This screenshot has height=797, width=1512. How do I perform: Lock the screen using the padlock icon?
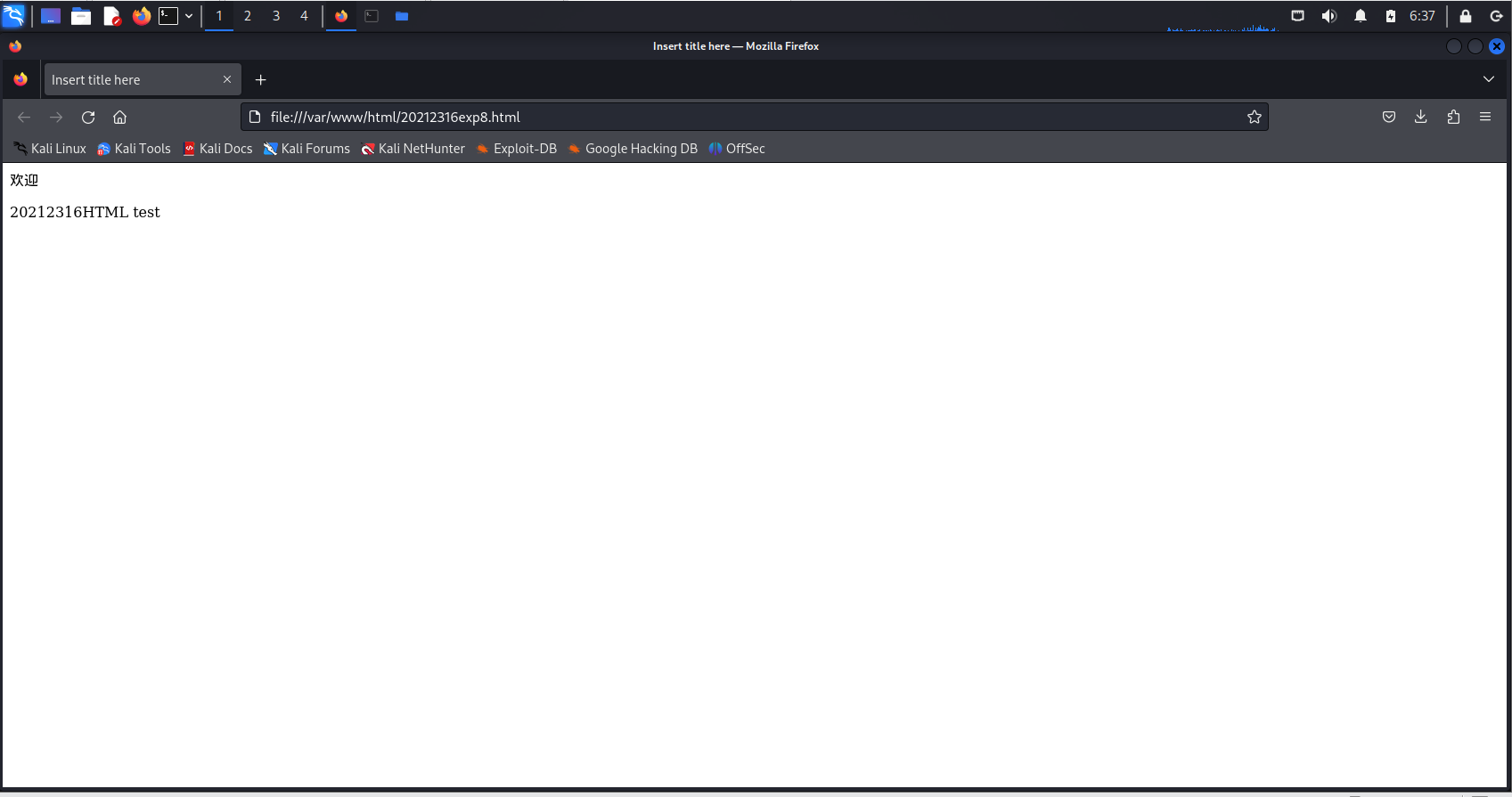(x=1465, y=16)
